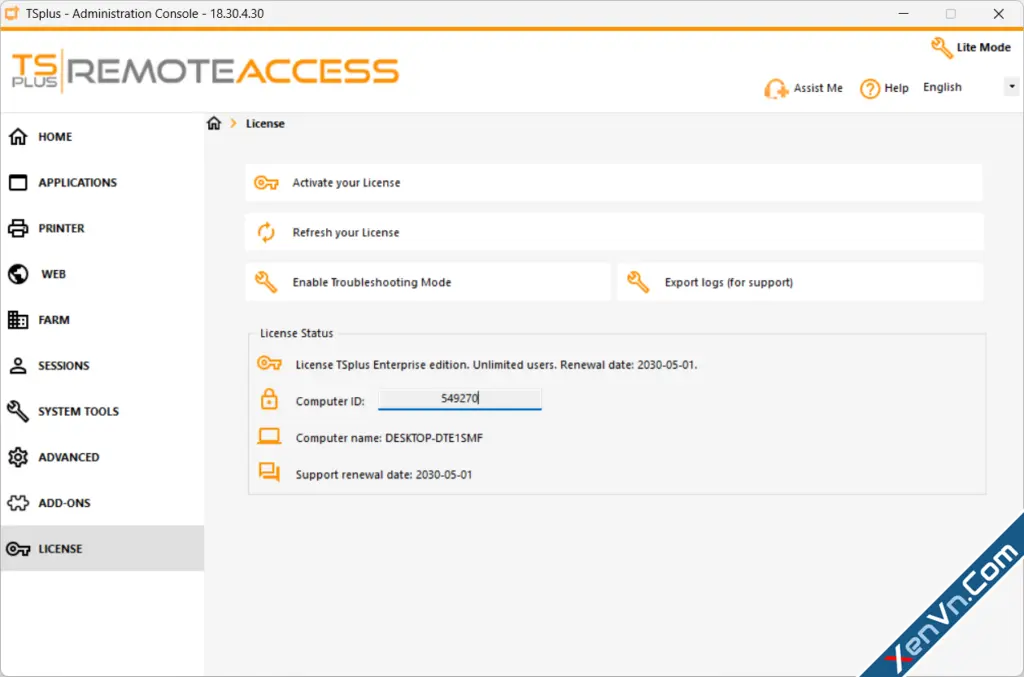Screen dimensions: 1024x677
Task: Click the TSplus title bar app icon
Action: [12, 13]
